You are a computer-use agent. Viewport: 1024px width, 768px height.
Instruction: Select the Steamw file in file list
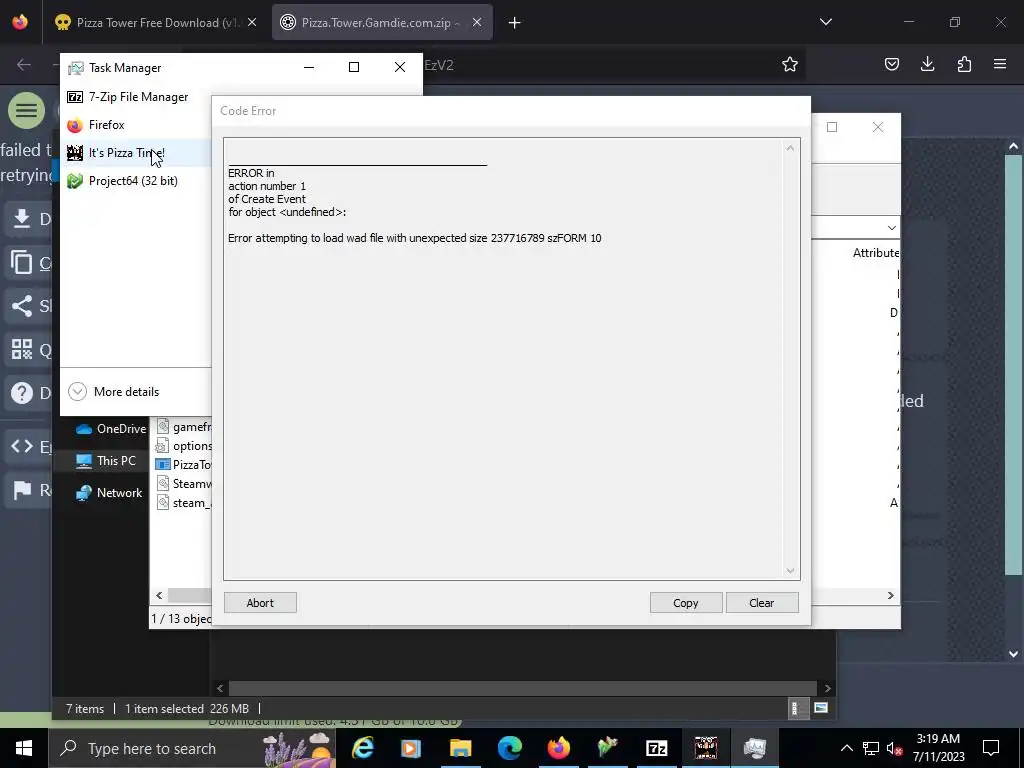[183, 484]
